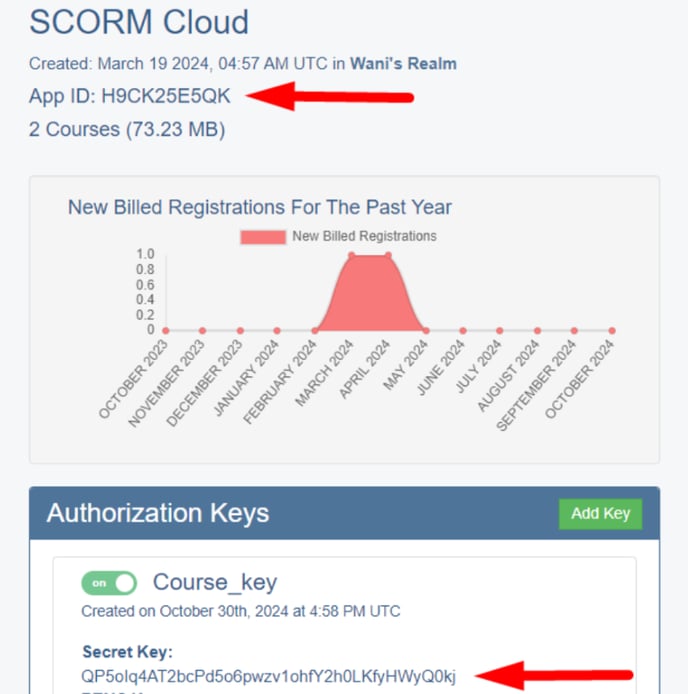Screen dimensions: 688x694
Task: Click the October 2024 data point
Action: pyautogui.click(x=612, y=331)
